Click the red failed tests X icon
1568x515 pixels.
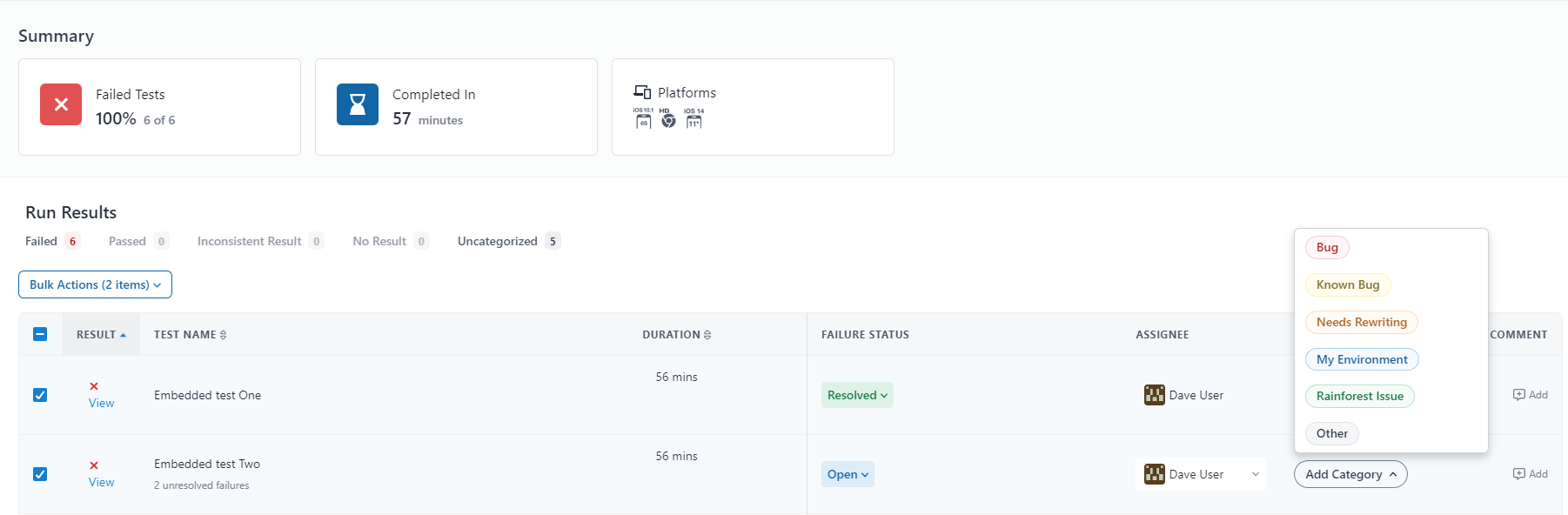click(61, 104)
